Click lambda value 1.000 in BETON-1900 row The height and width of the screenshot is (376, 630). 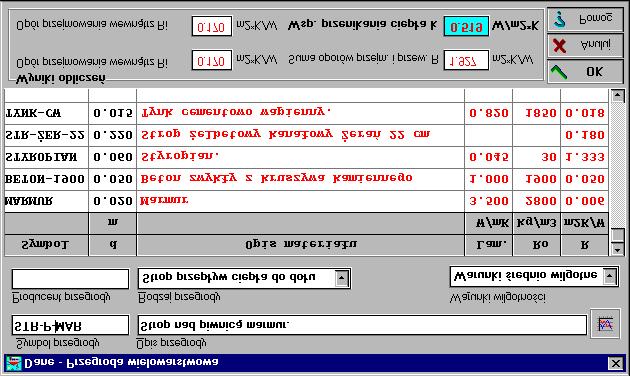[x=489, y=180]
